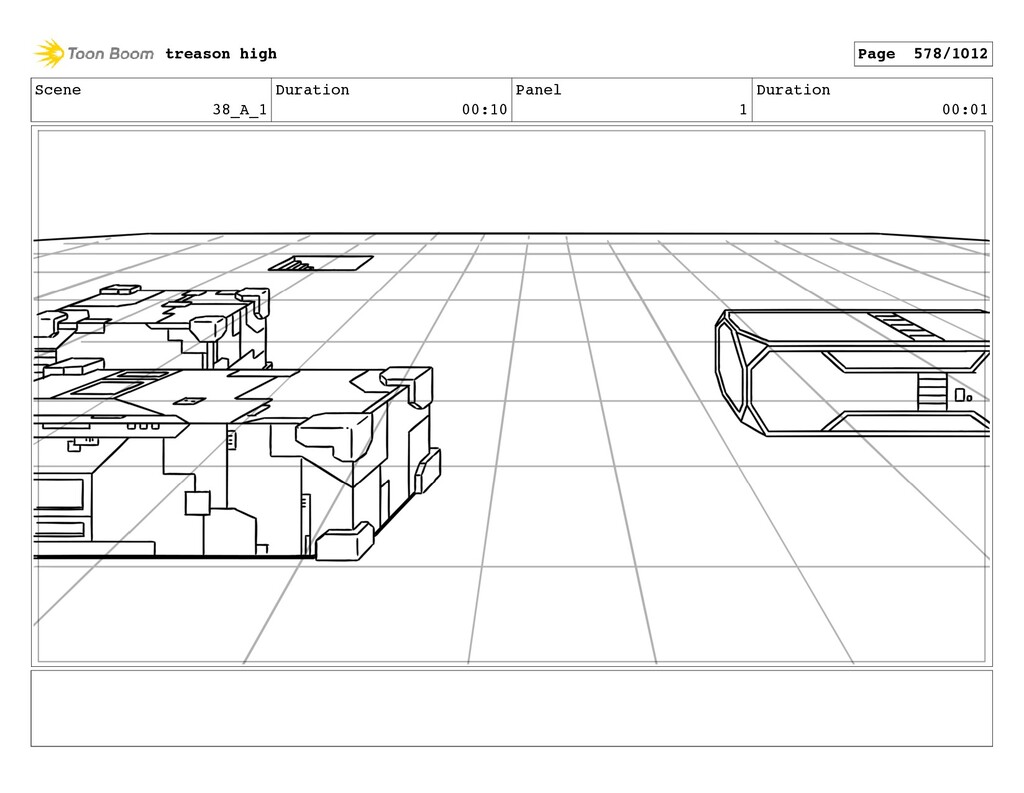
Task: Click the Page 578/1012 box
Action: click(923, 54)
